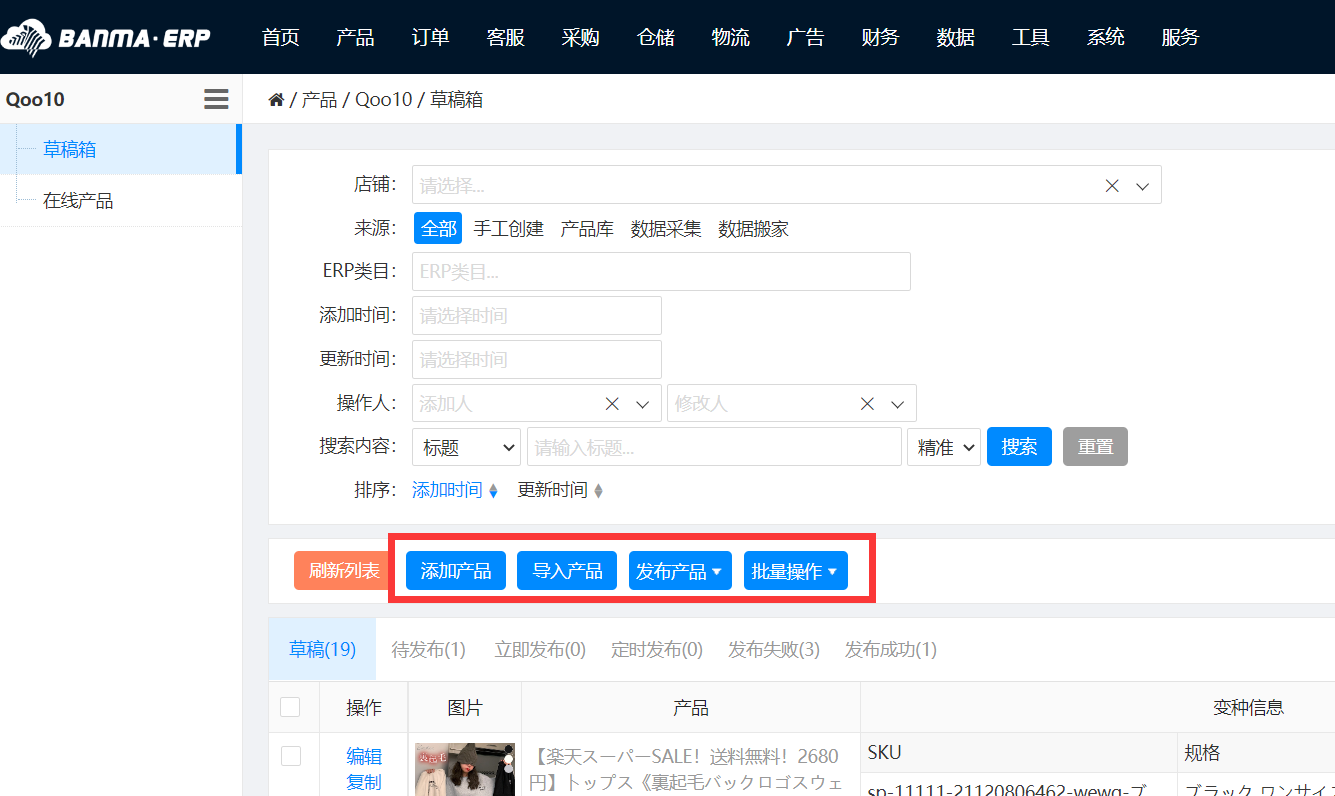
Task: Clear the 修改人 field with X icon
Action: pyautogui.click(x=867, y=403)
